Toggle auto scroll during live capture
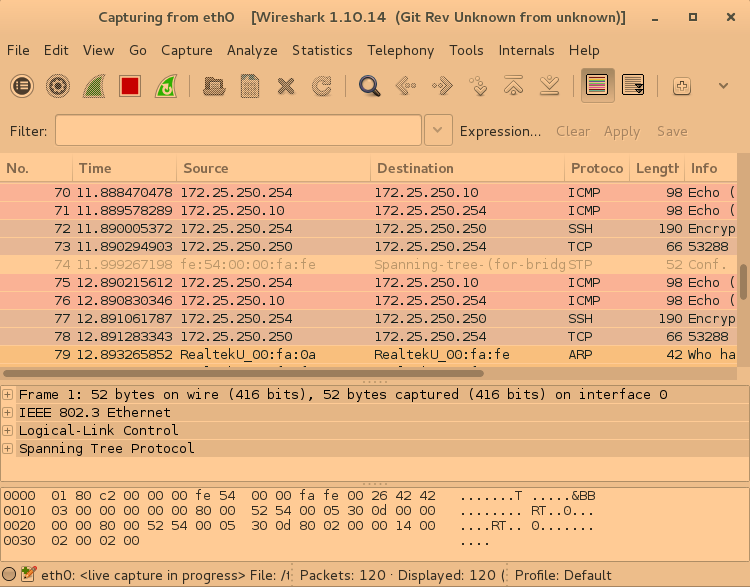The image size is (750, 587). pos(633,86)
